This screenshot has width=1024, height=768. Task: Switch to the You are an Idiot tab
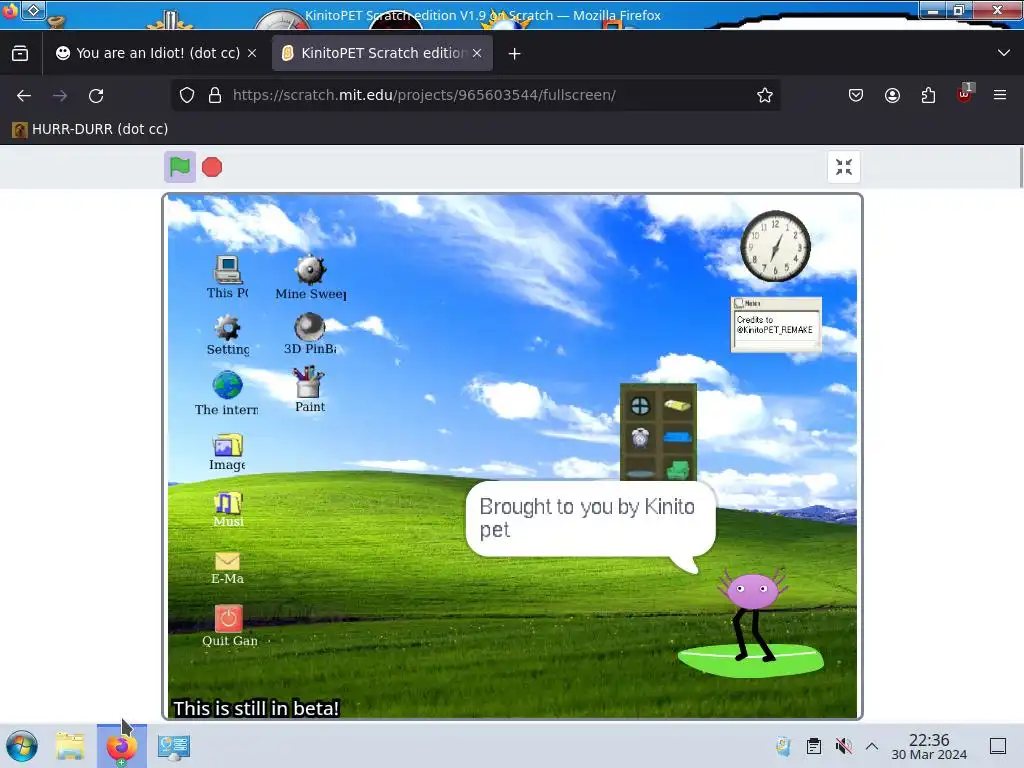pyautogui.click(x=157, y=53)
